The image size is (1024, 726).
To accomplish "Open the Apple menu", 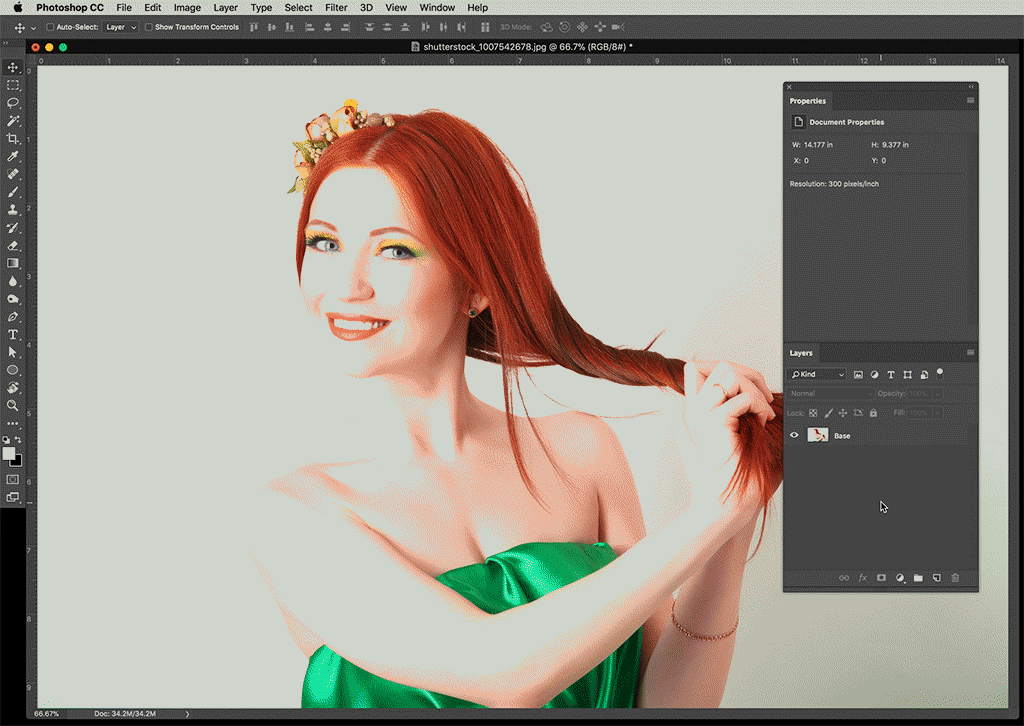I will (x=17, y=8).
